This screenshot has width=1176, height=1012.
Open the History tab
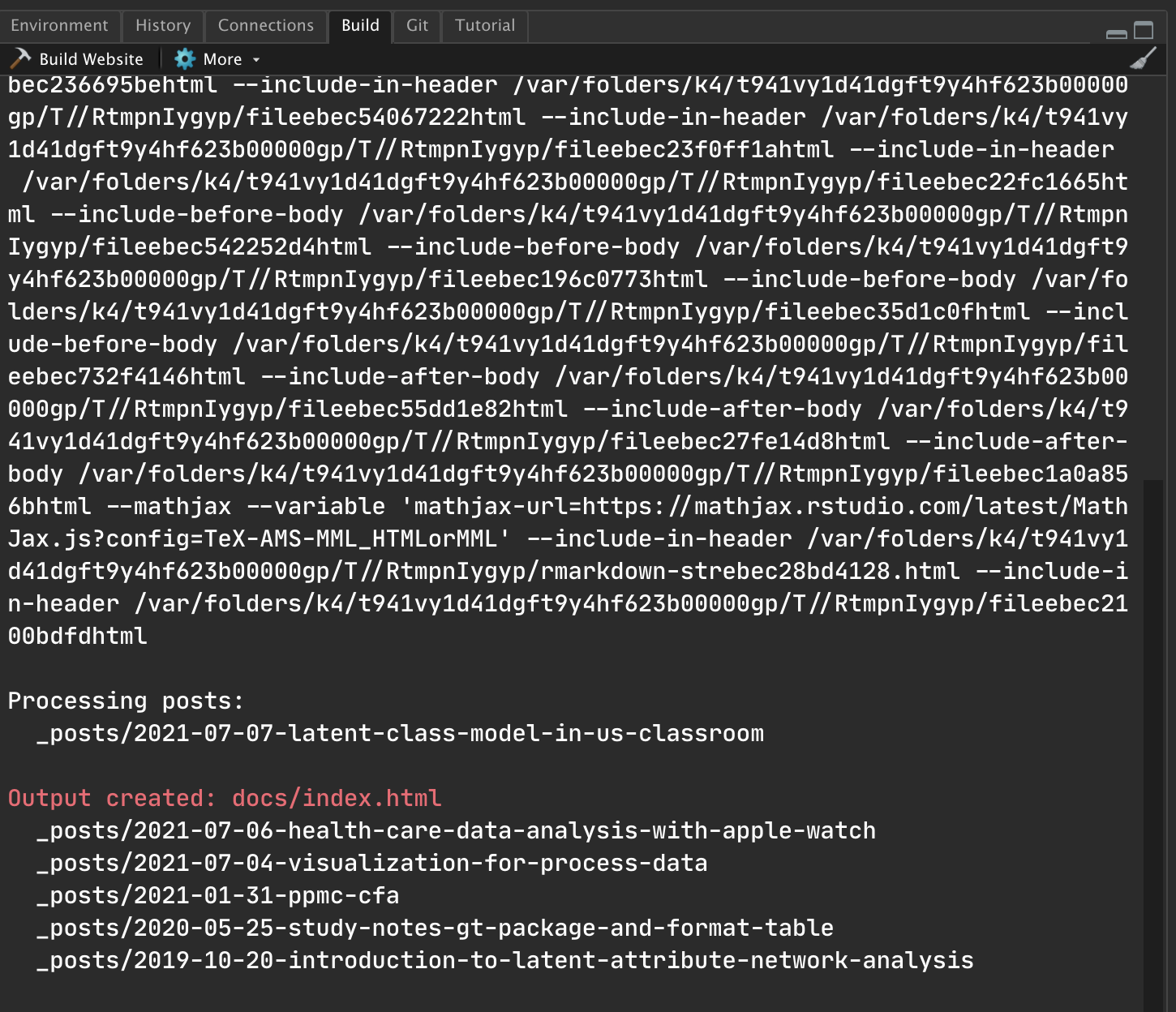pos(163,26)
